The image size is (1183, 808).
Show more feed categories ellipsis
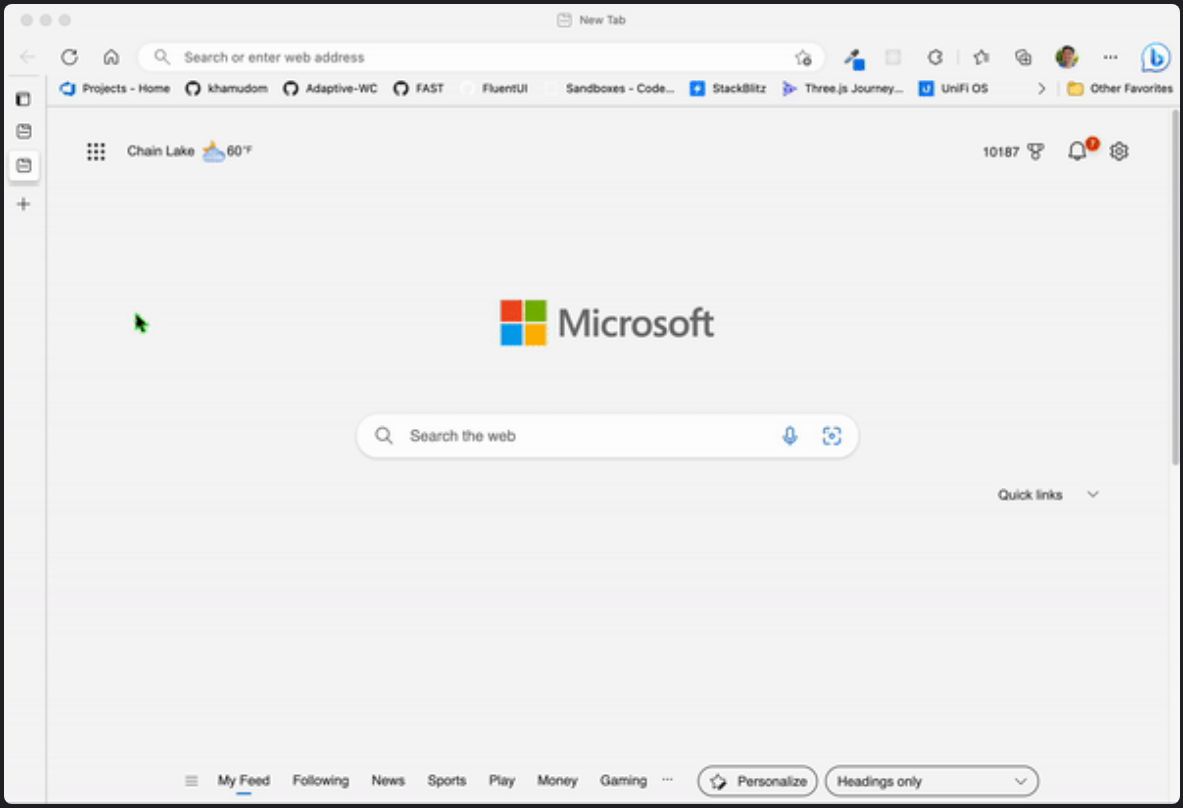668,779
